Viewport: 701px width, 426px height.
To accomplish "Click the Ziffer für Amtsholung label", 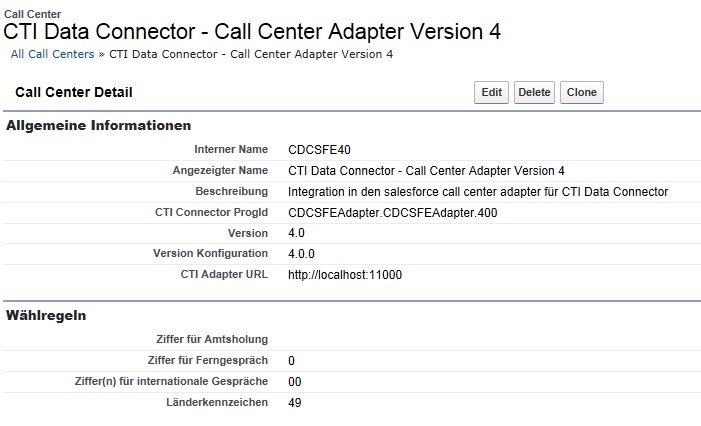I will 212,340.
